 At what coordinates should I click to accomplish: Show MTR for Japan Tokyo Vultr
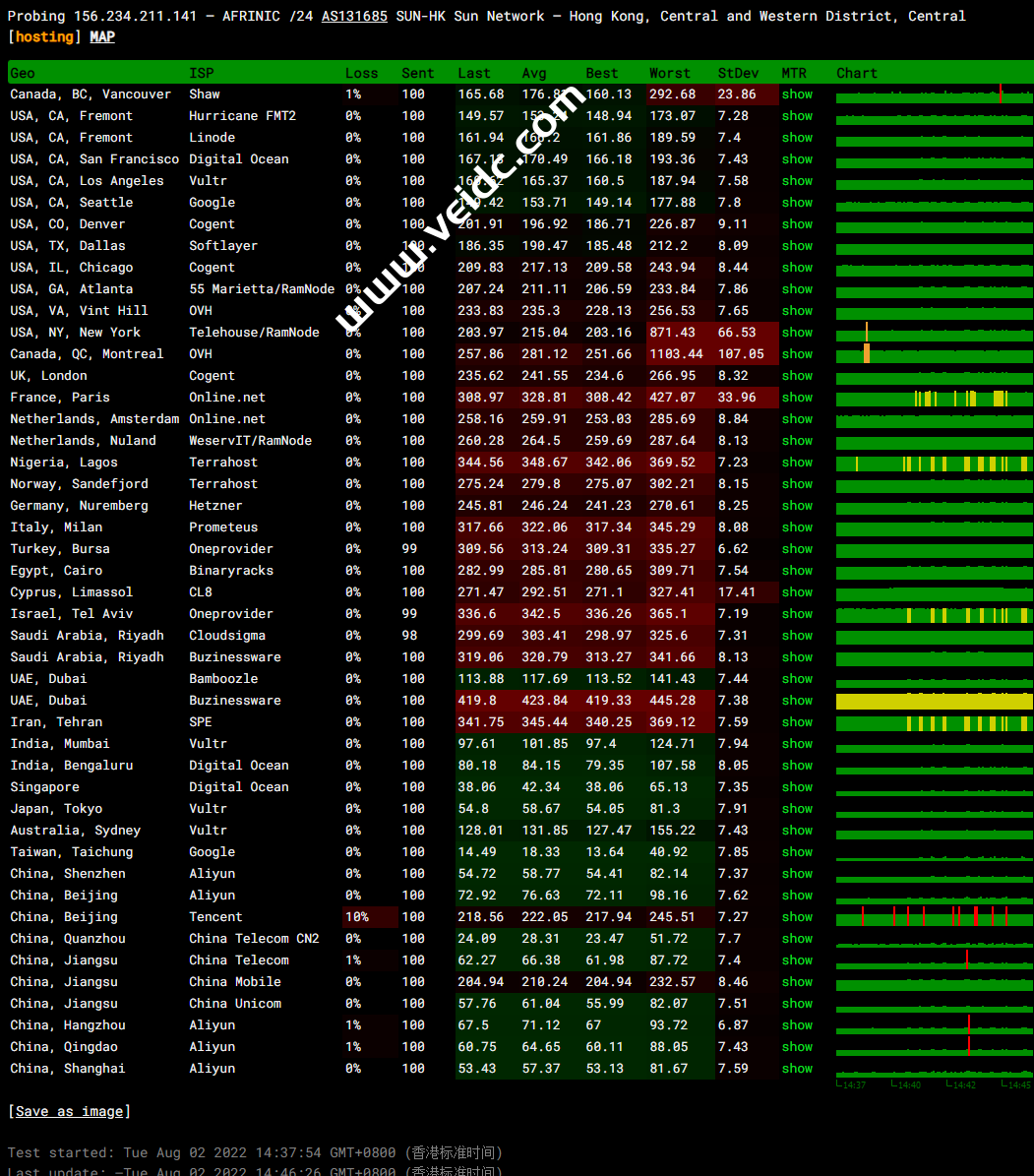pos(797,809)
